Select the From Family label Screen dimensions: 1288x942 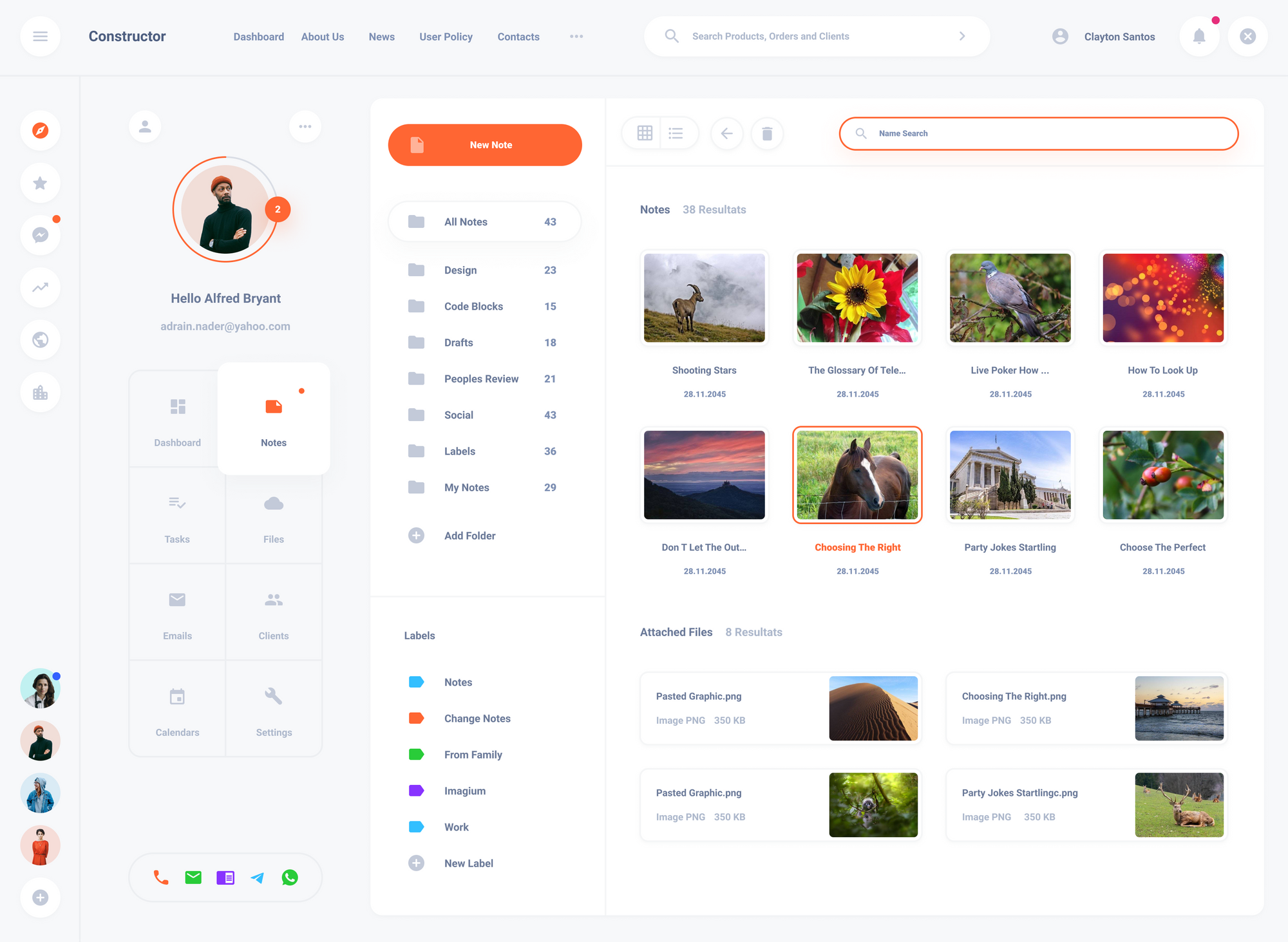point(473,754)
